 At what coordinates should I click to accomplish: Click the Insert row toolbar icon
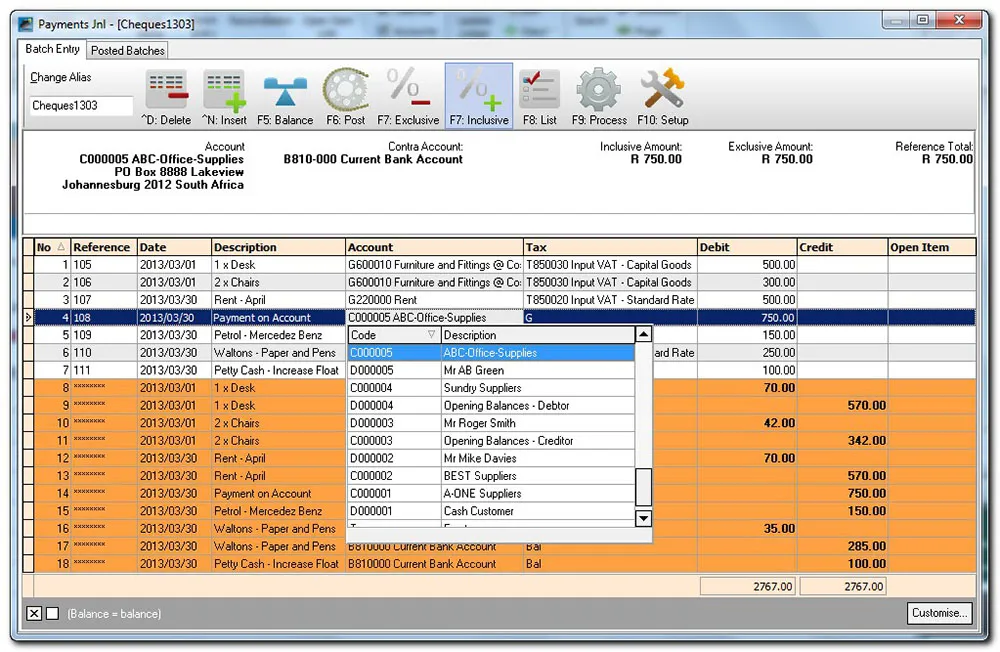click(x=224, y=91)
